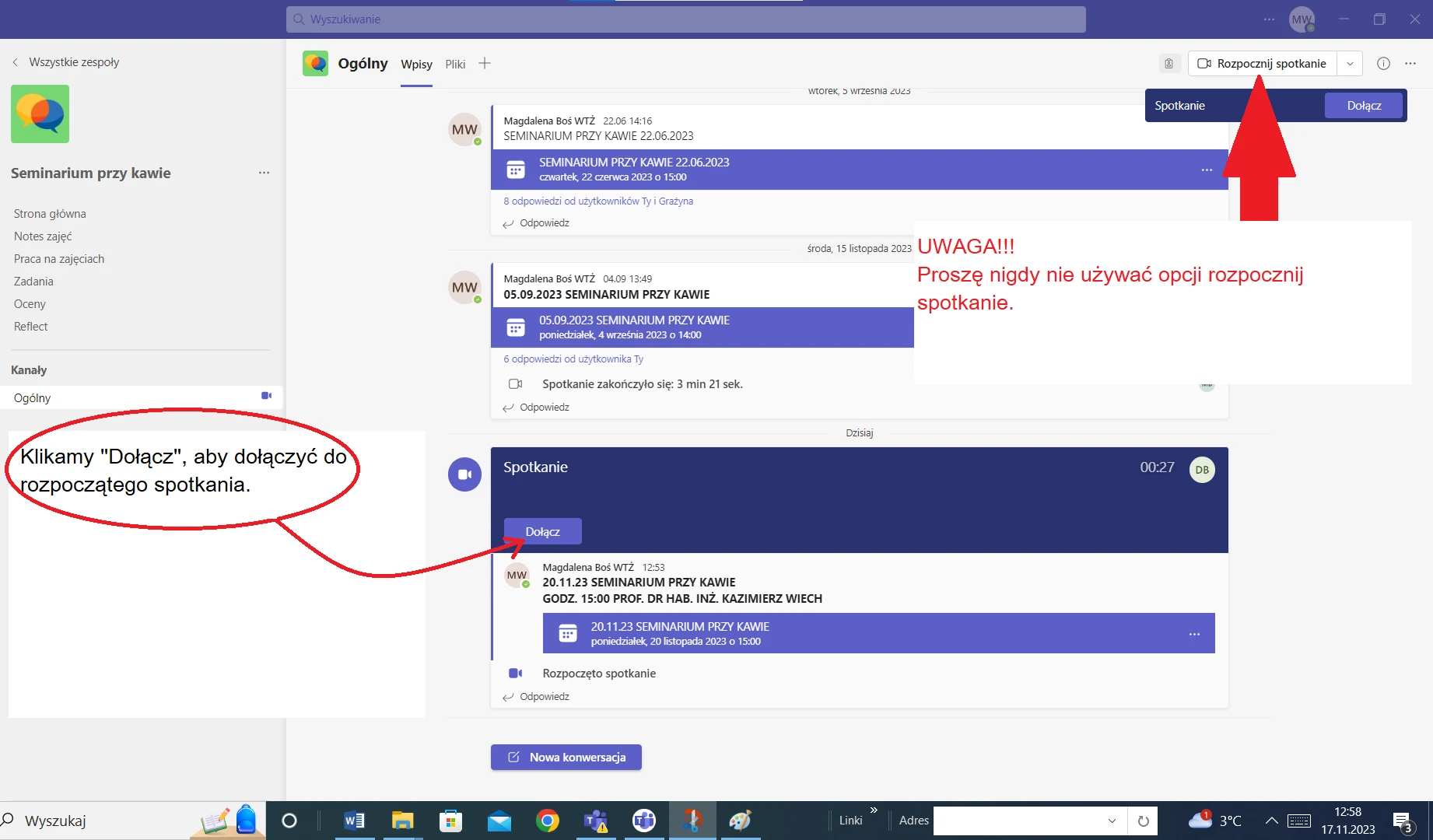Image resolution: width=1433 pixels, height=840 pixels.
Task: Reply to the 05.09.2023 post via Odpowiedz
Action: tap(536, 408)
